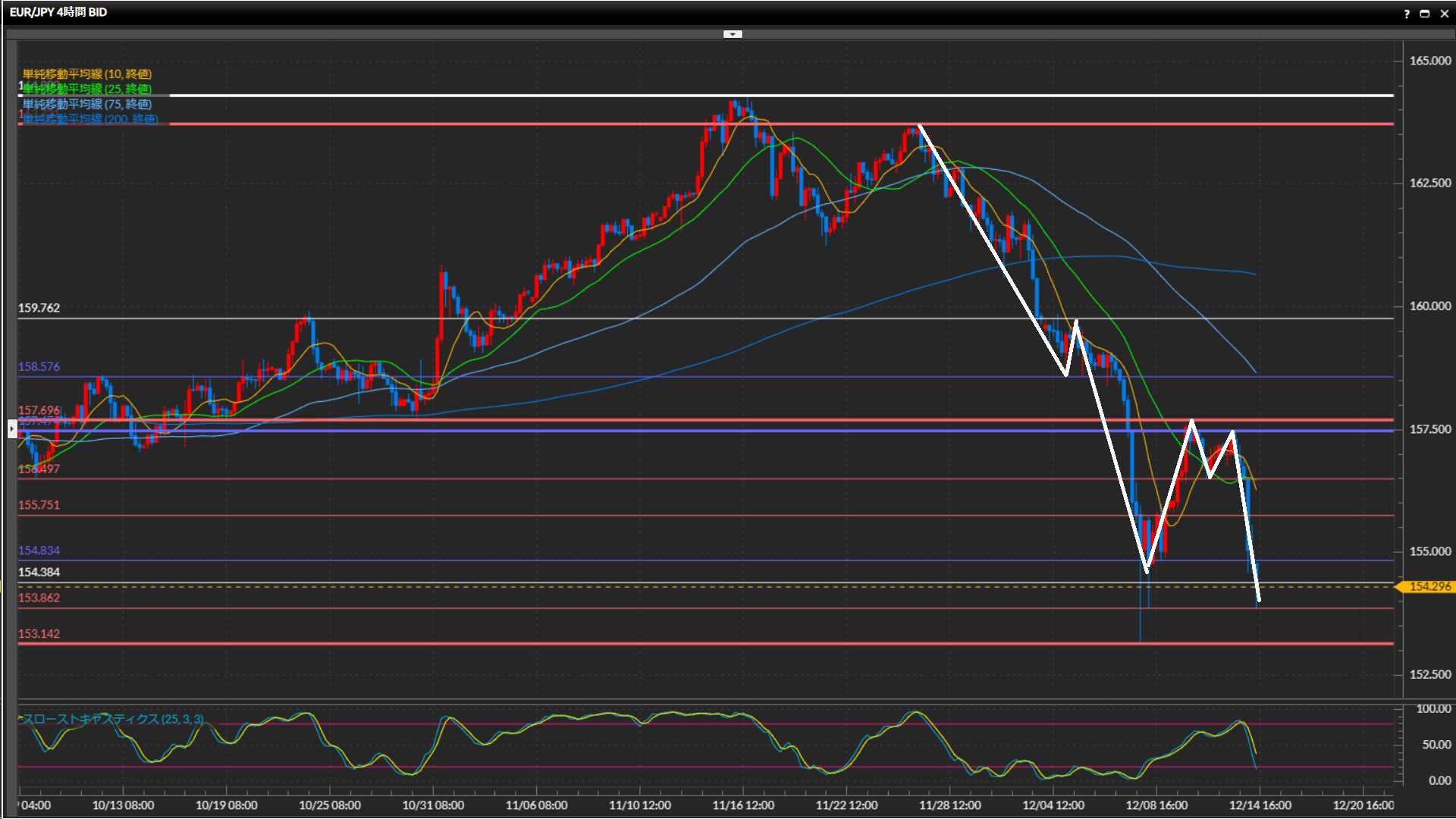Click the left edge panel expand arrow
This screenshot has width=1456, height=819.
pyautogui.click(x=12, y=429)
